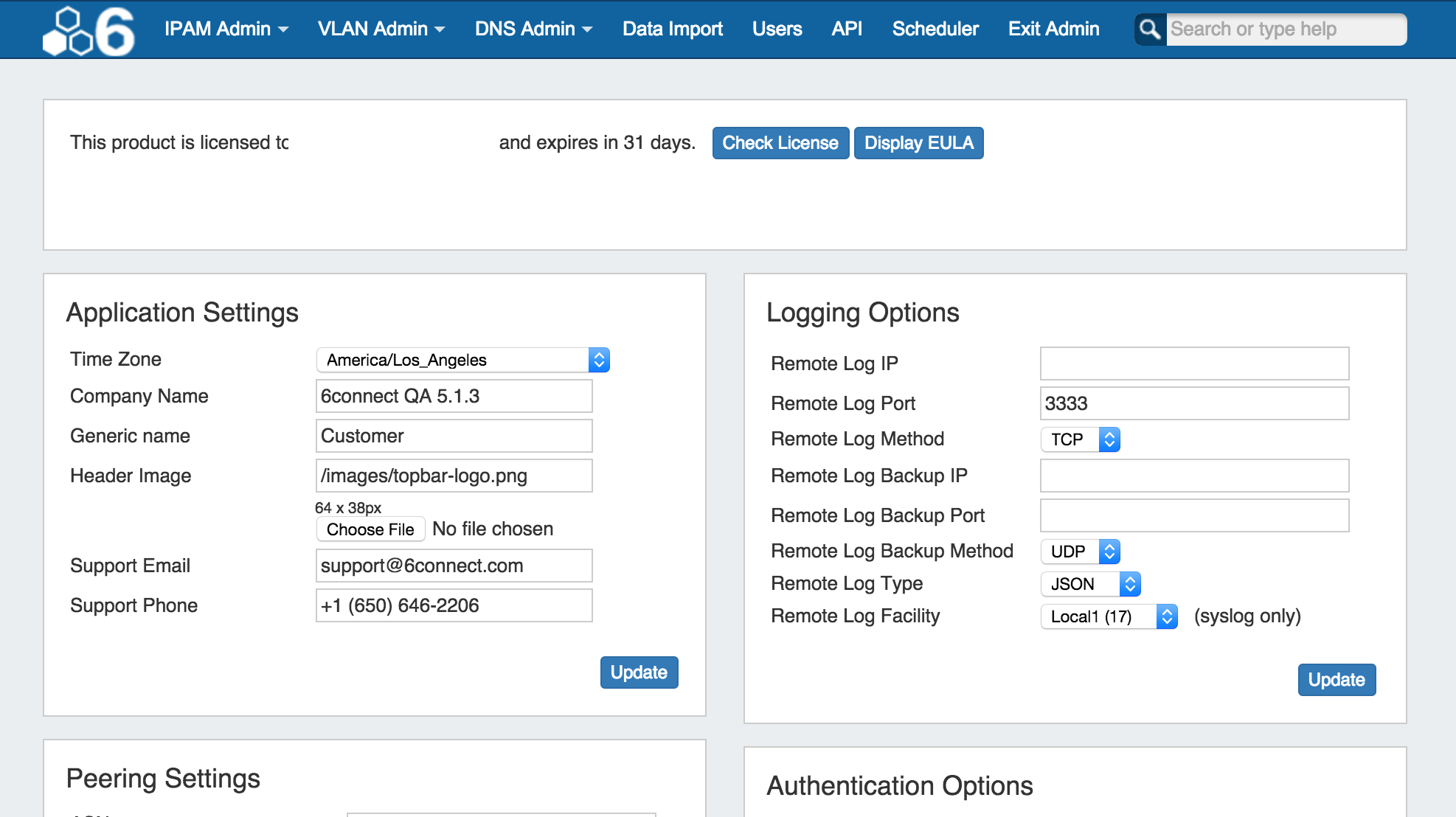The width and height of the screenshot is (1456, 817).
Task: Open the Scheduler page
Action: (x=935, y=29)
